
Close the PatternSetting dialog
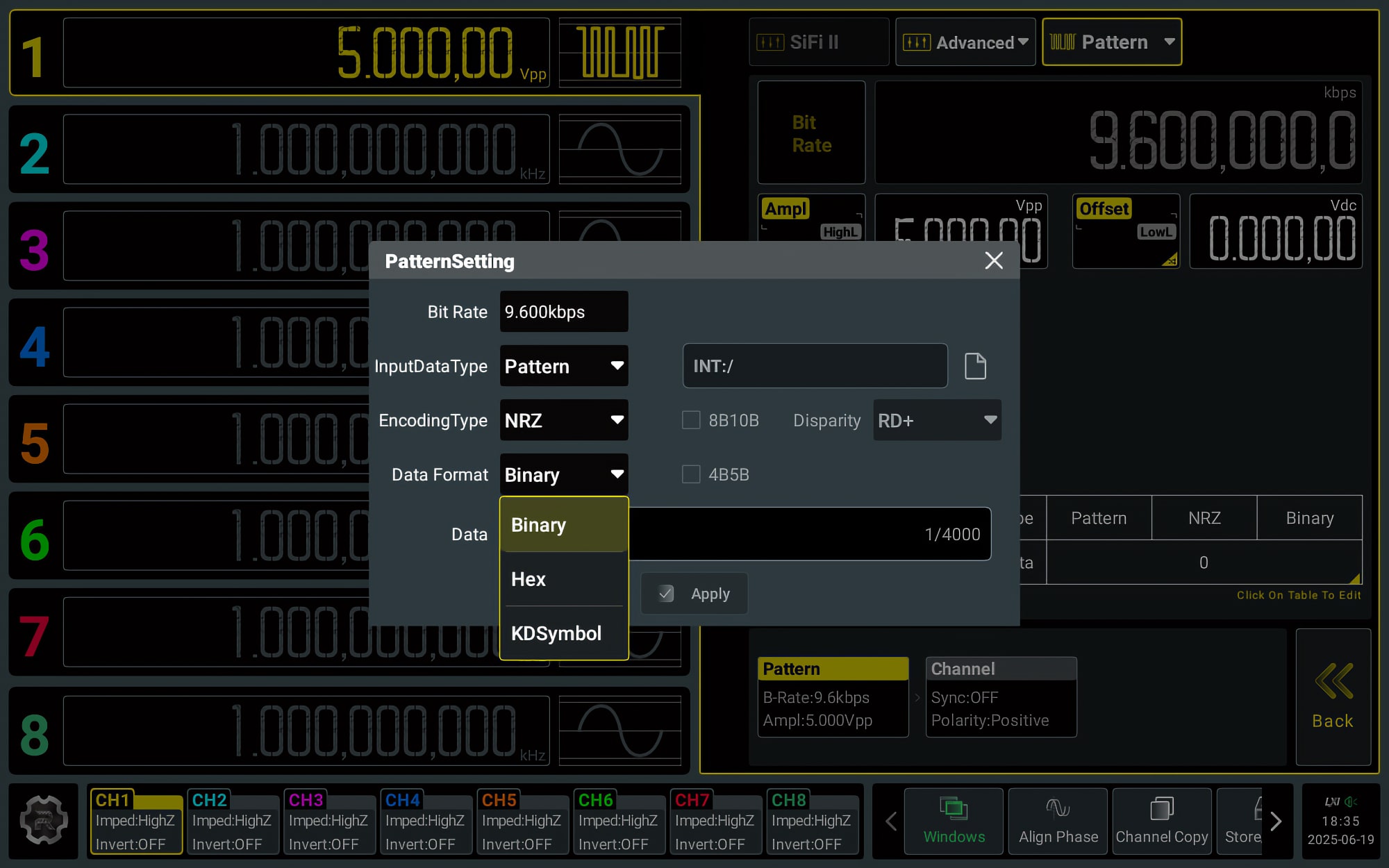[x=994, y=260]
